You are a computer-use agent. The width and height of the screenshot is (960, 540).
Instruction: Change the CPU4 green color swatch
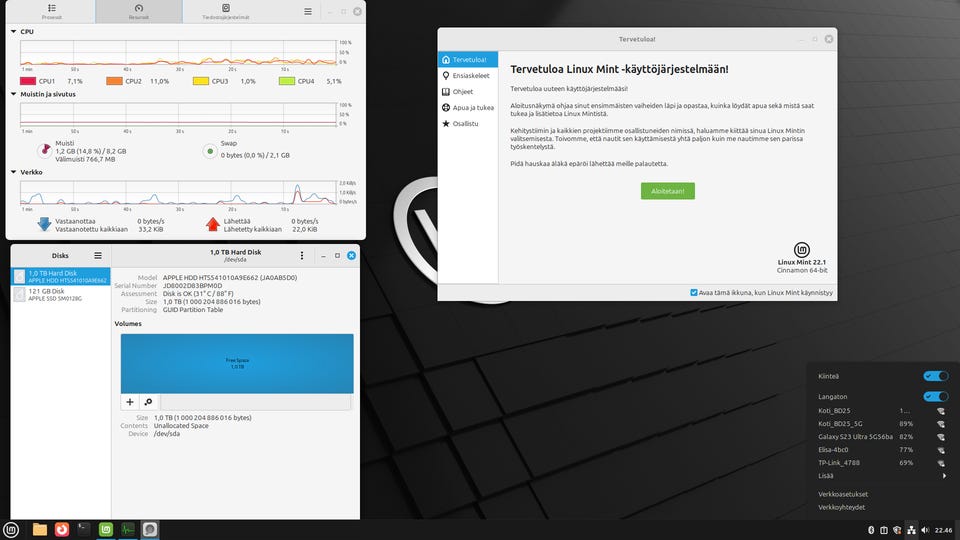tap(287, 81)
